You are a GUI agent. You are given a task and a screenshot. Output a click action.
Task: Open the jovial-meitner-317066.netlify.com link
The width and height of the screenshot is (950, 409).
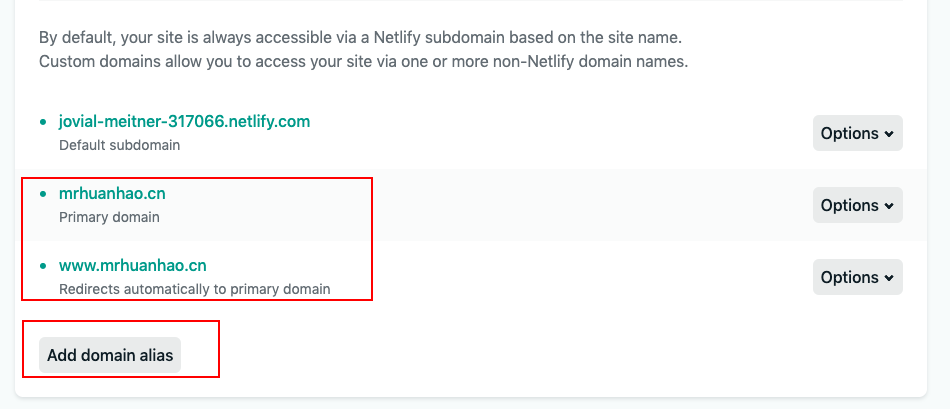pos(184,122)
